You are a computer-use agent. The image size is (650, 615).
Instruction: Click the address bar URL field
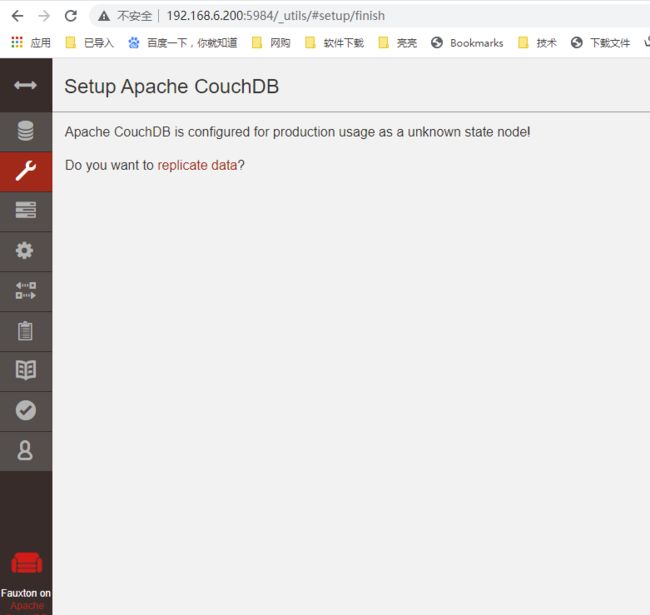(x=276, y=16)
